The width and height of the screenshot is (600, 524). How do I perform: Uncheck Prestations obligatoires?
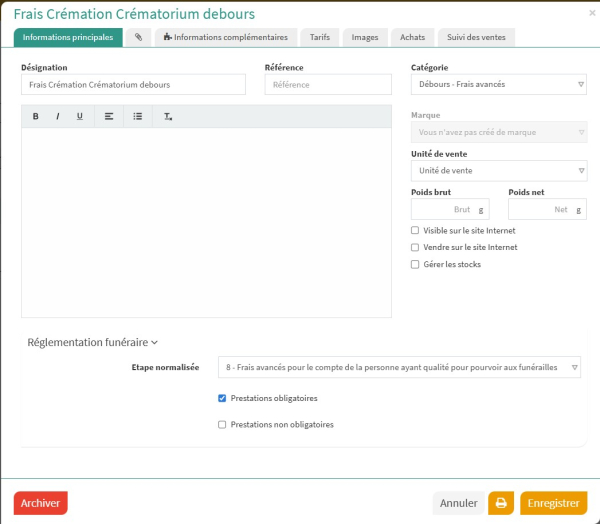coord(222,398)
